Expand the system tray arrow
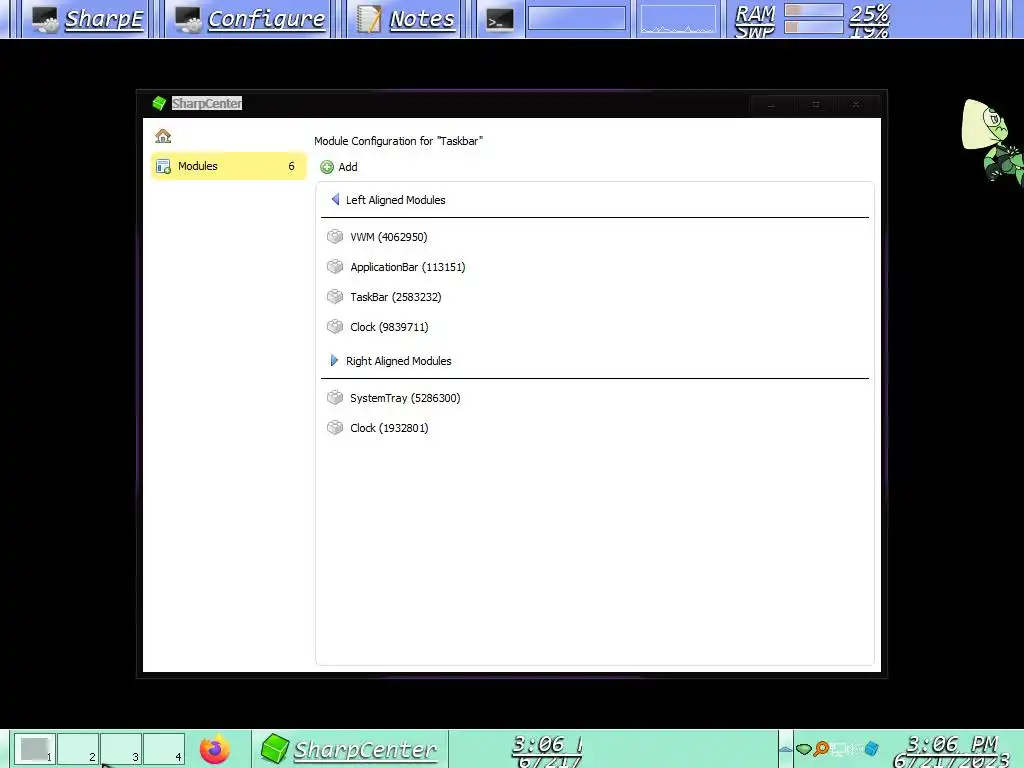1024x768 pixels. [786, 749]
